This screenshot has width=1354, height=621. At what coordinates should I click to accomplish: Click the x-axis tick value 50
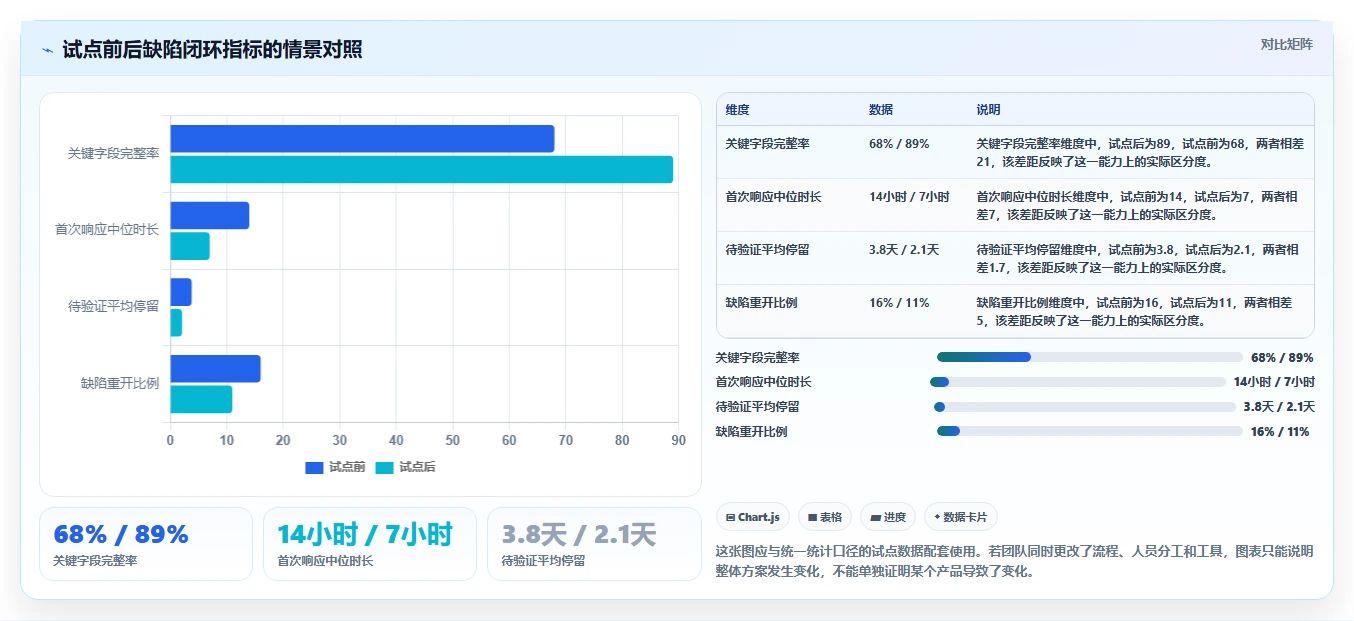point(453,440)
